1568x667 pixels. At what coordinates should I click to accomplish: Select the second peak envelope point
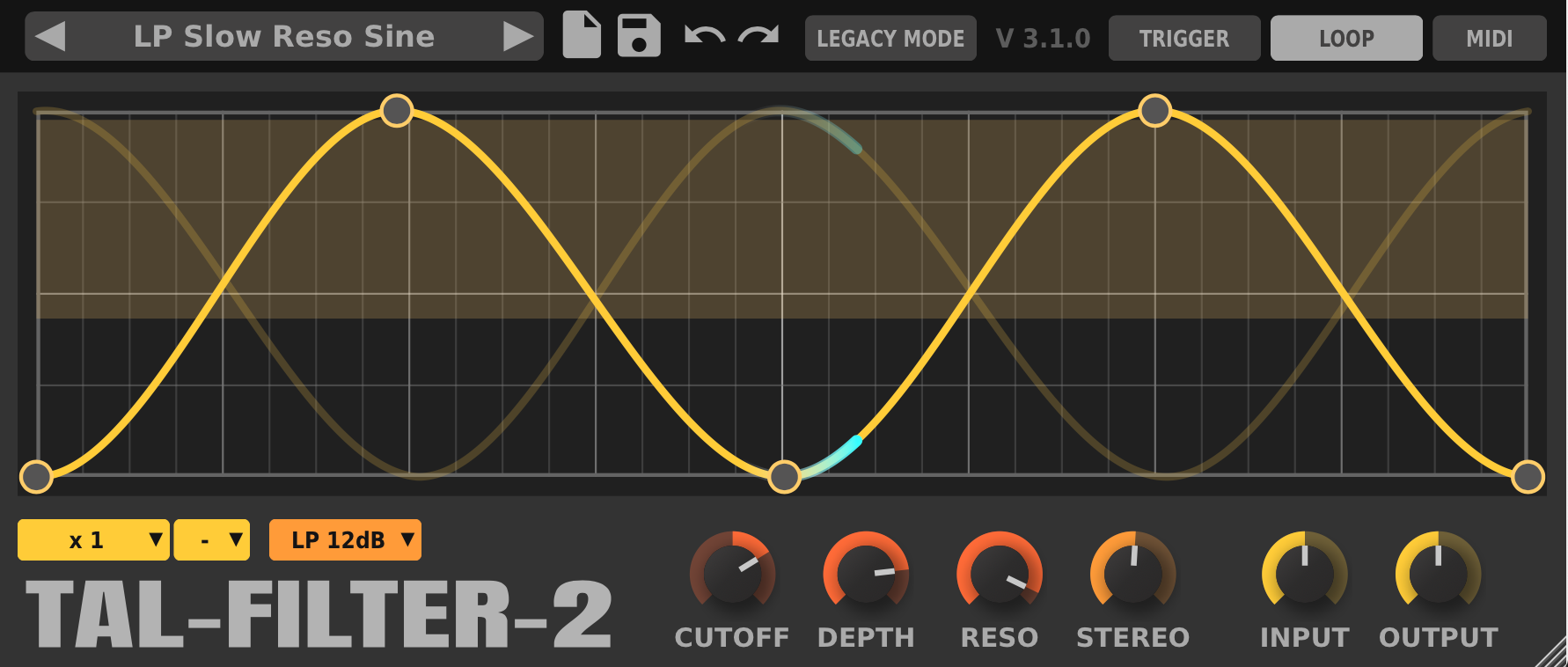click(1154, 111)
